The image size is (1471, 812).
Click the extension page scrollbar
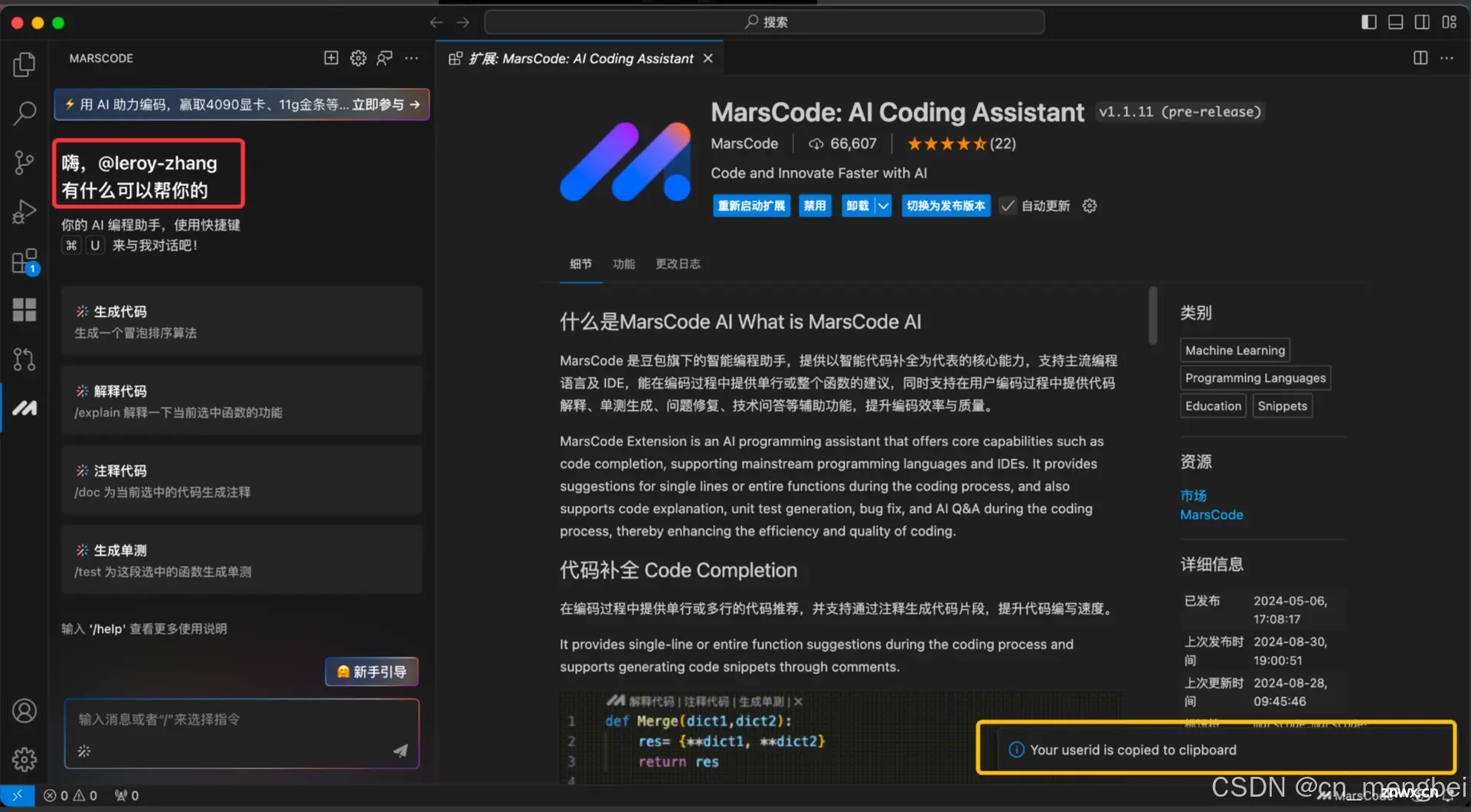(1152, 315)
